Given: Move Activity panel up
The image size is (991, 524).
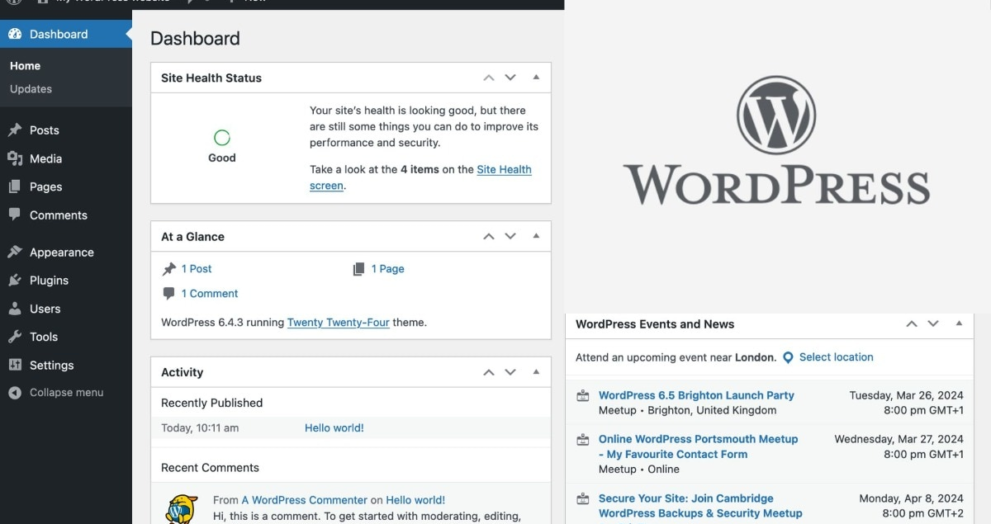Looking at the screenshot, I should point(489,372).
